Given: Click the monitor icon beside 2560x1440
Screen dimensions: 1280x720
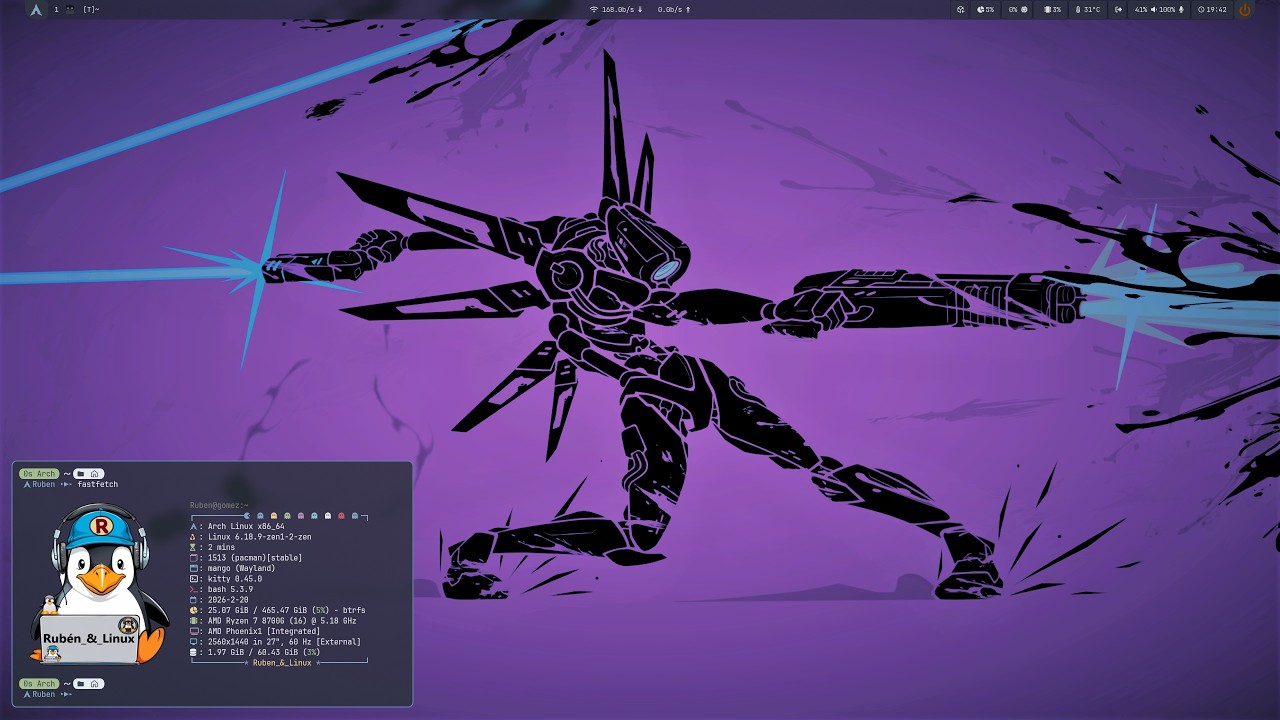Looking at the screenshot, I should pyautogui.click(x=194, y=642).
